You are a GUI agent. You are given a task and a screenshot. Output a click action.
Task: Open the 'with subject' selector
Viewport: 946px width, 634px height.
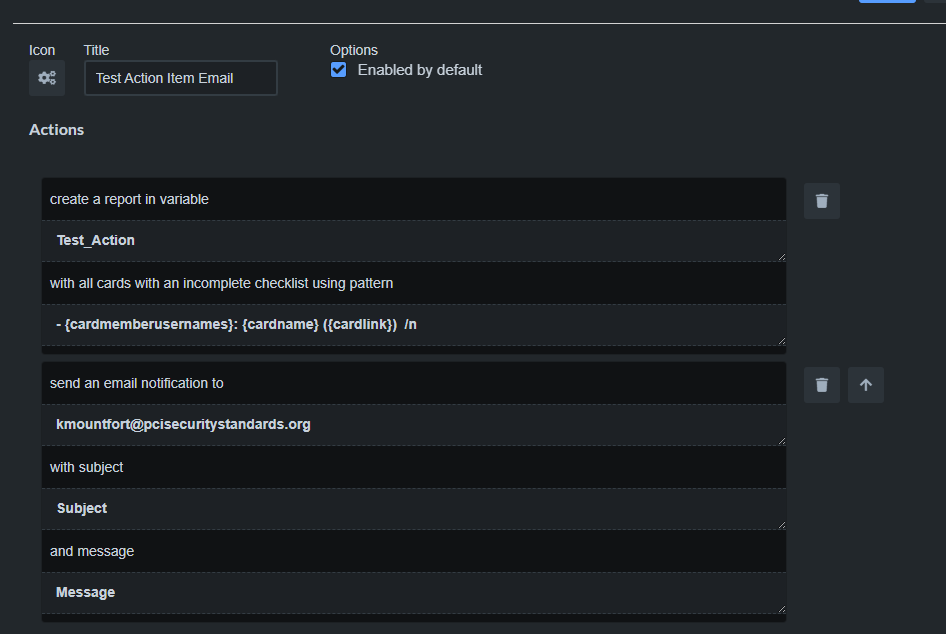(413, 467)
